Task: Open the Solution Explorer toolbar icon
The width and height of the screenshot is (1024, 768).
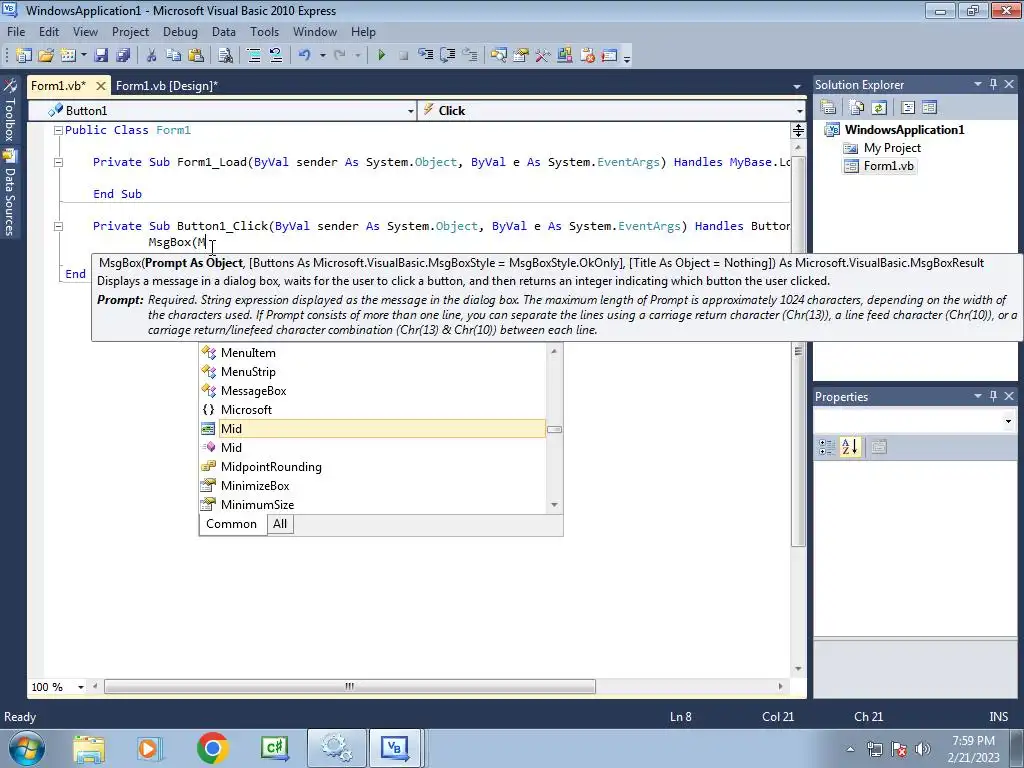Action: tap(499, 56)
